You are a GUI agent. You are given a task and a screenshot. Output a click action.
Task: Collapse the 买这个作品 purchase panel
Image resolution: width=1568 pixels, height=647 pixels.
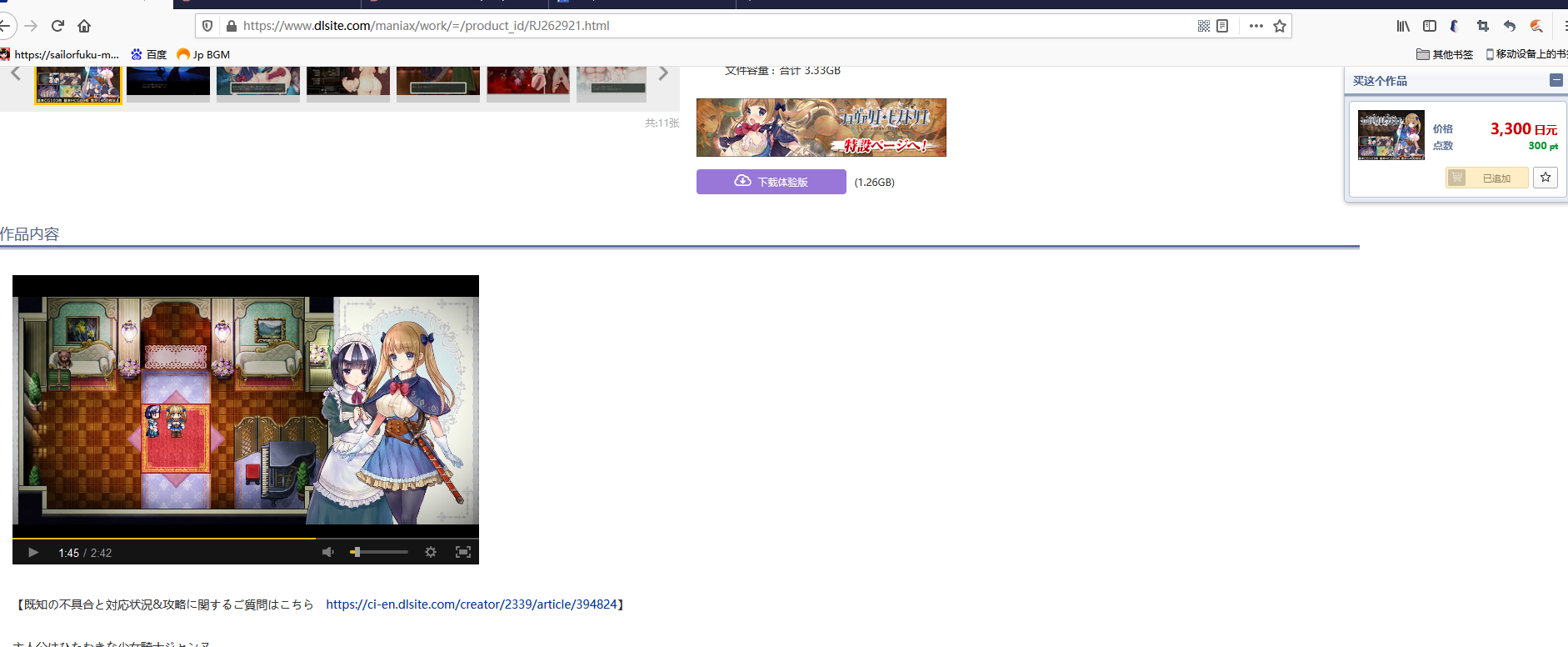[1556, 80]
